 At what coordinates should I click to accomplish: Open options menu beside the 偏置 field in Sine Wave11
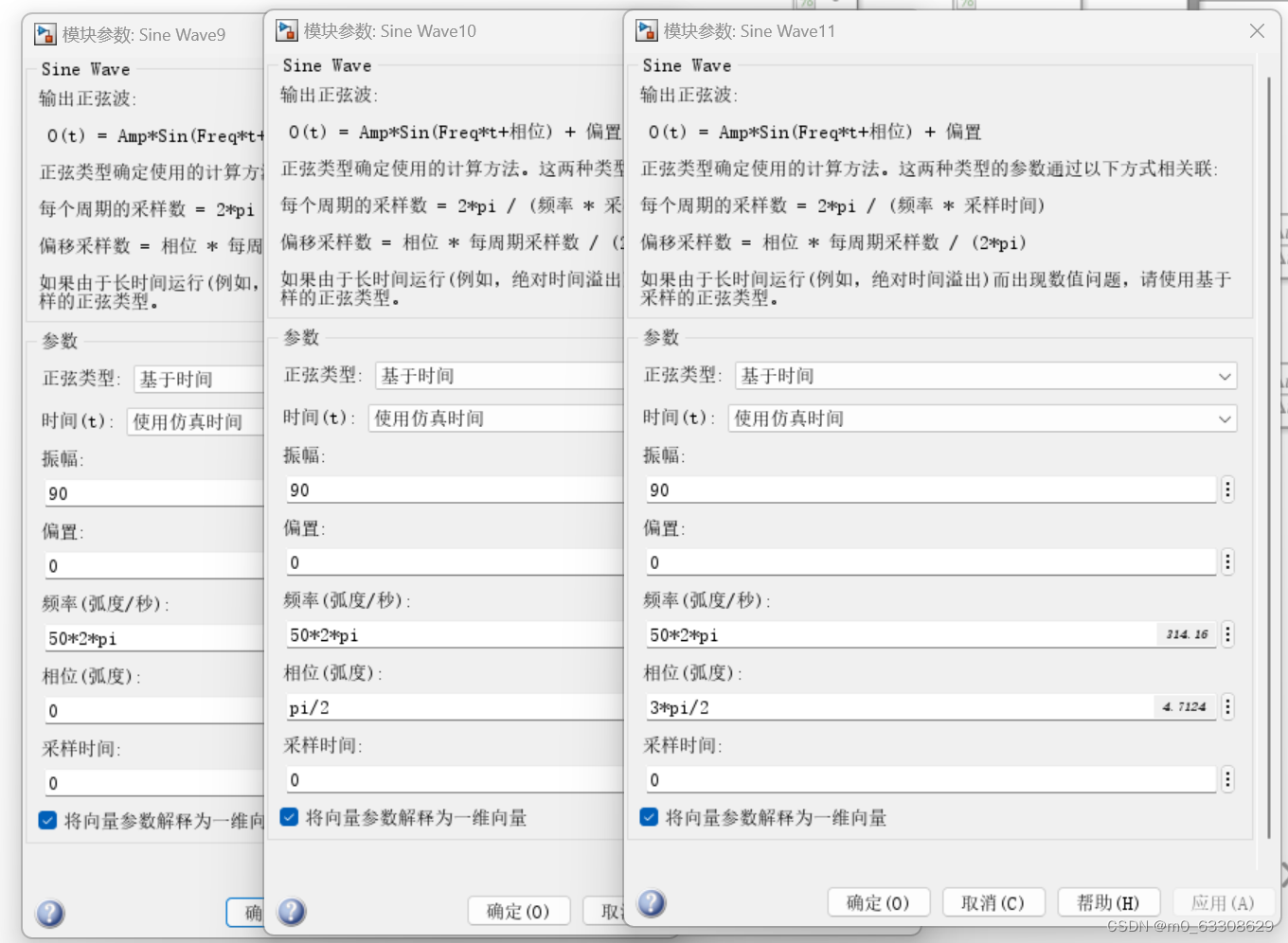[1227, 562]
